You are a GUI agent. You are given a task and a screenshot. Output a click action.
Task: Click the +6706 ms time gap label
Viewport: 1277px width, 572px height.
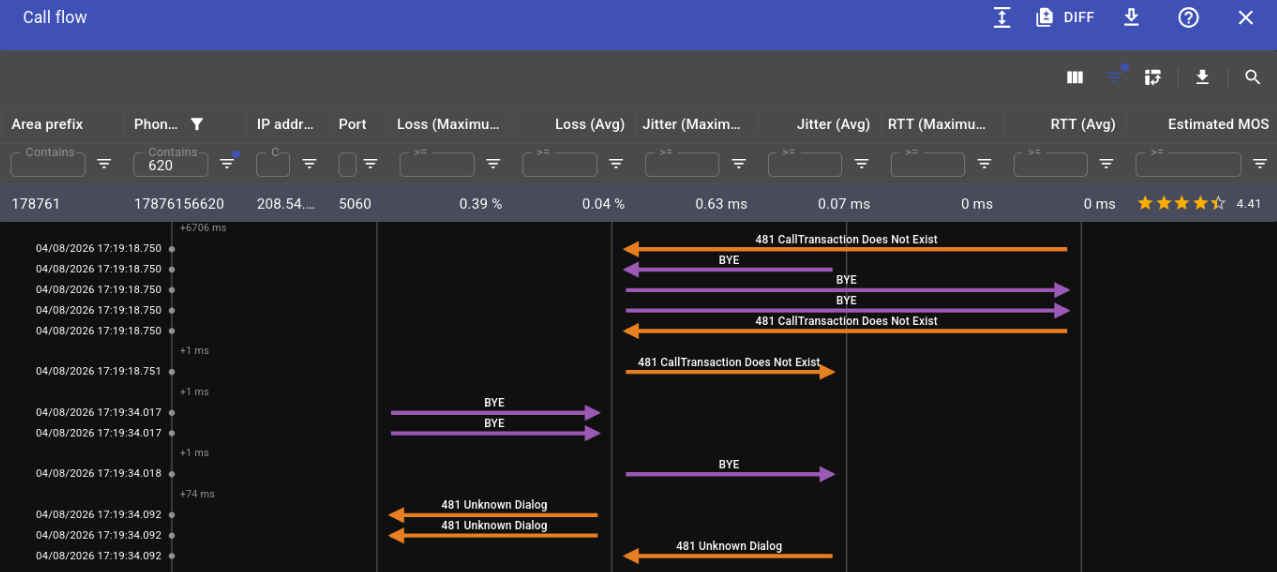coord(203,228)
